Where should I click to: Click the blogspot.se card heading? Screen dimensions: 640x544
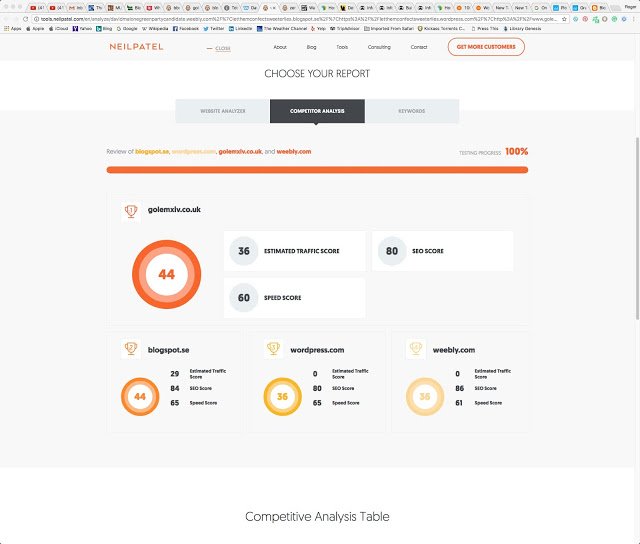coord(169,350)
